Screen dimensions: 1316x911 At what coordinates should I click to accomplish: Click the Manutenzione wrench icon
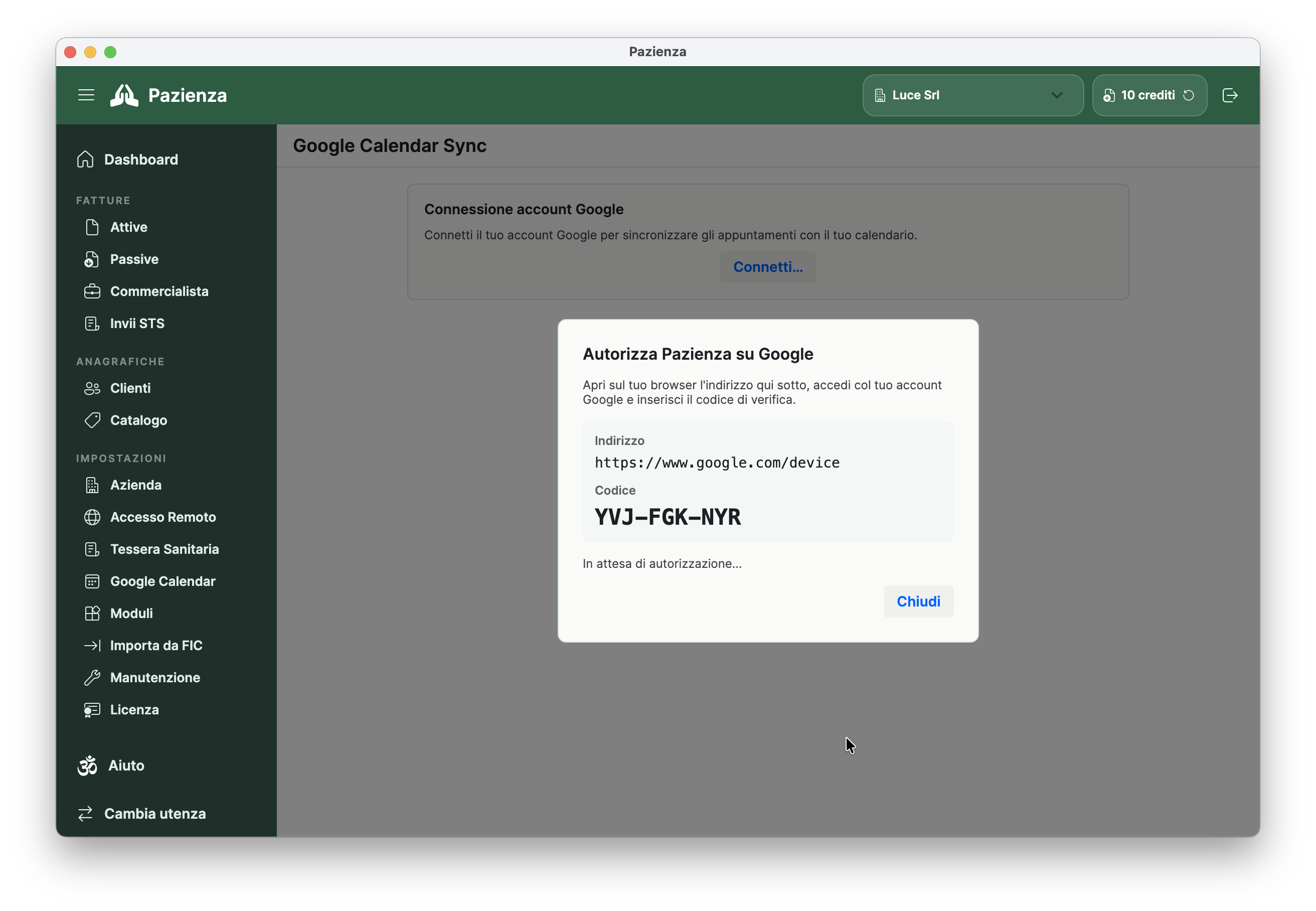click(x=92, y=678)
